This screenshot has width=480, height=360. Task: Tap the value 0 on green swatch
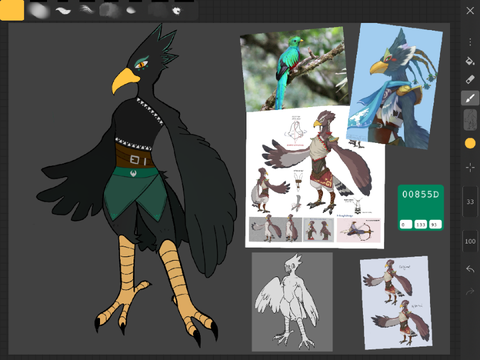tap(406, 224)
